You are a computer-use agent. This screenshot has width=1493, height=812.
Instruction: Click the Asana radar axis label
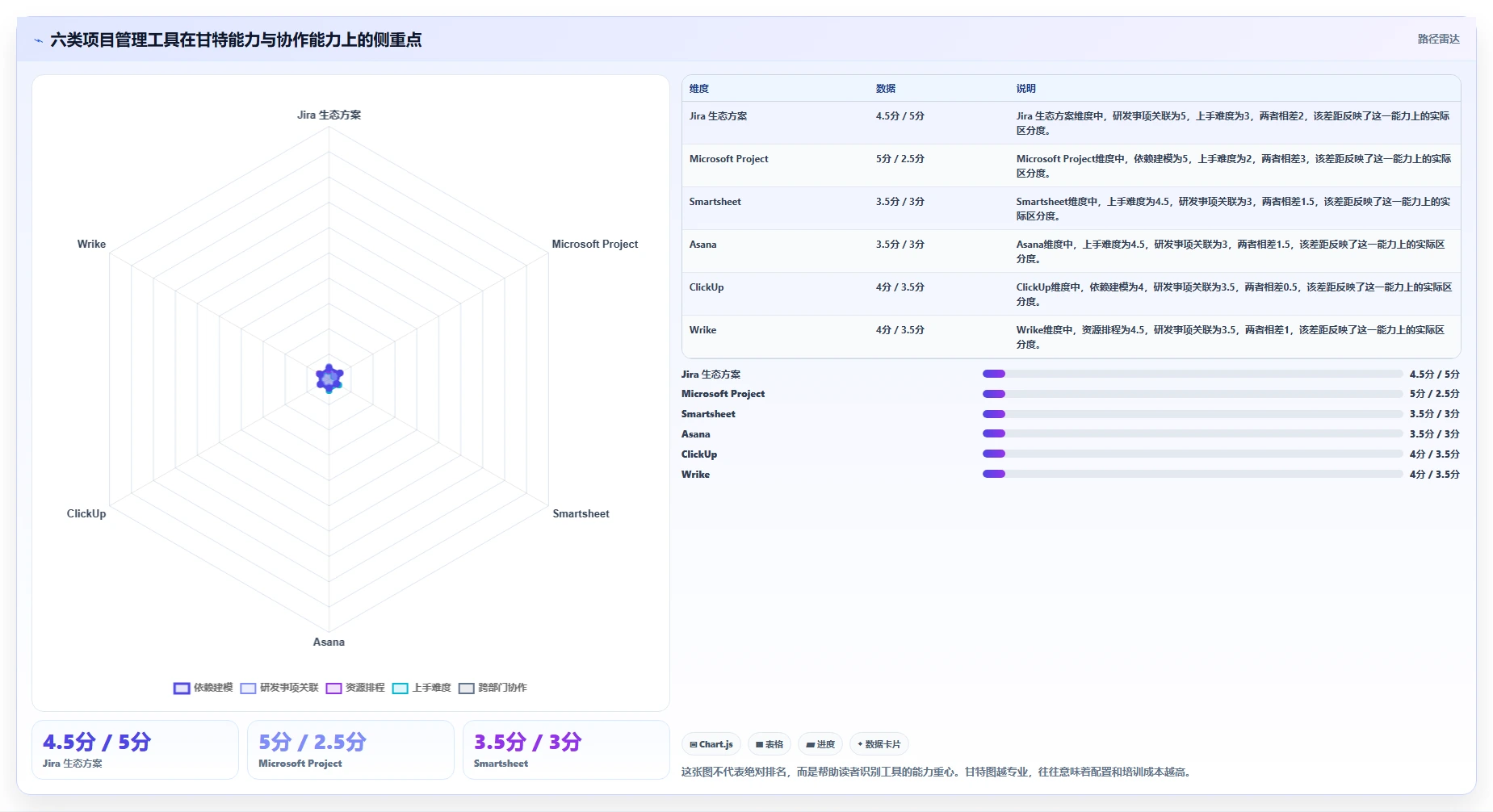329,642
